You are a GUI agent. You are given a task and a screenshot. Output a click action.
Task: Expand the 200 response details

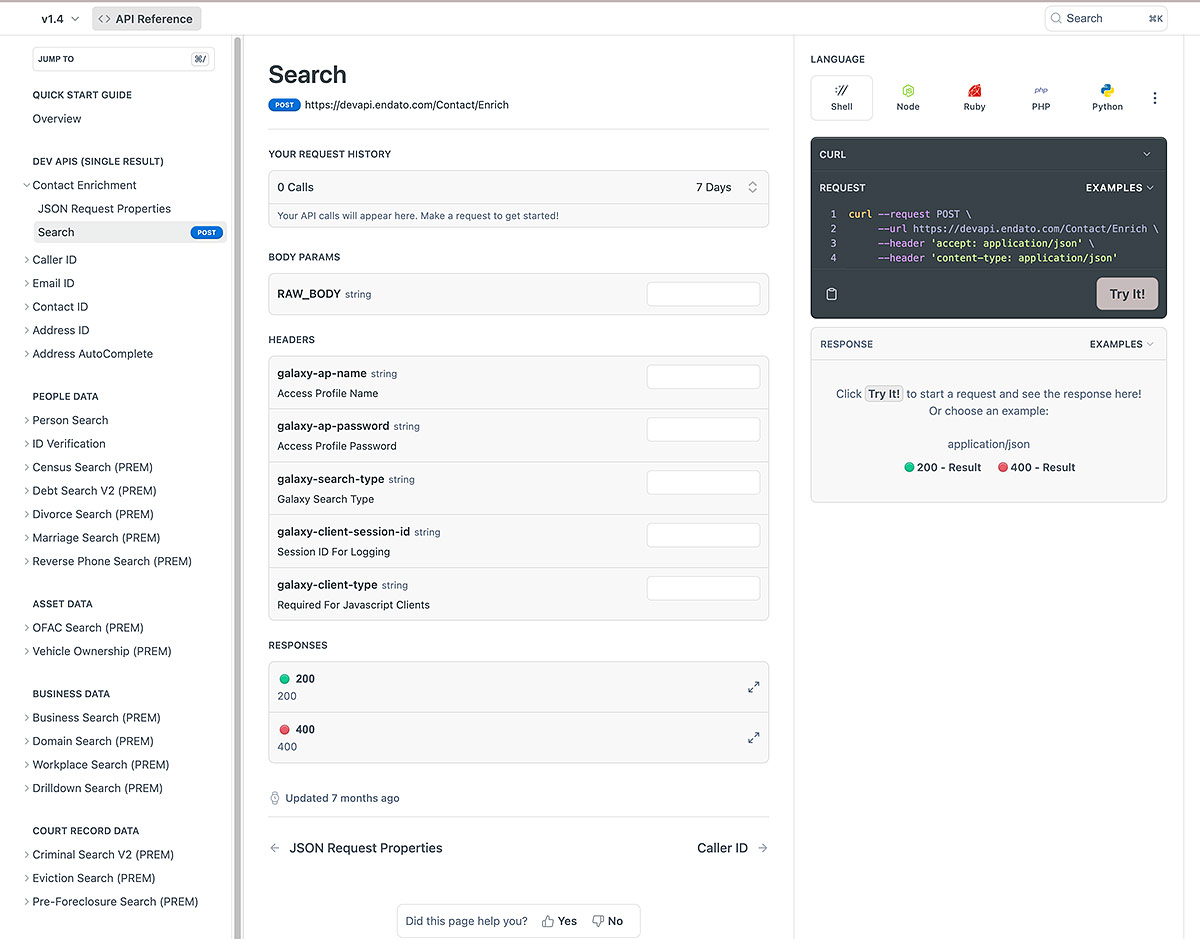pyautogui.click(x=754, y=687)
